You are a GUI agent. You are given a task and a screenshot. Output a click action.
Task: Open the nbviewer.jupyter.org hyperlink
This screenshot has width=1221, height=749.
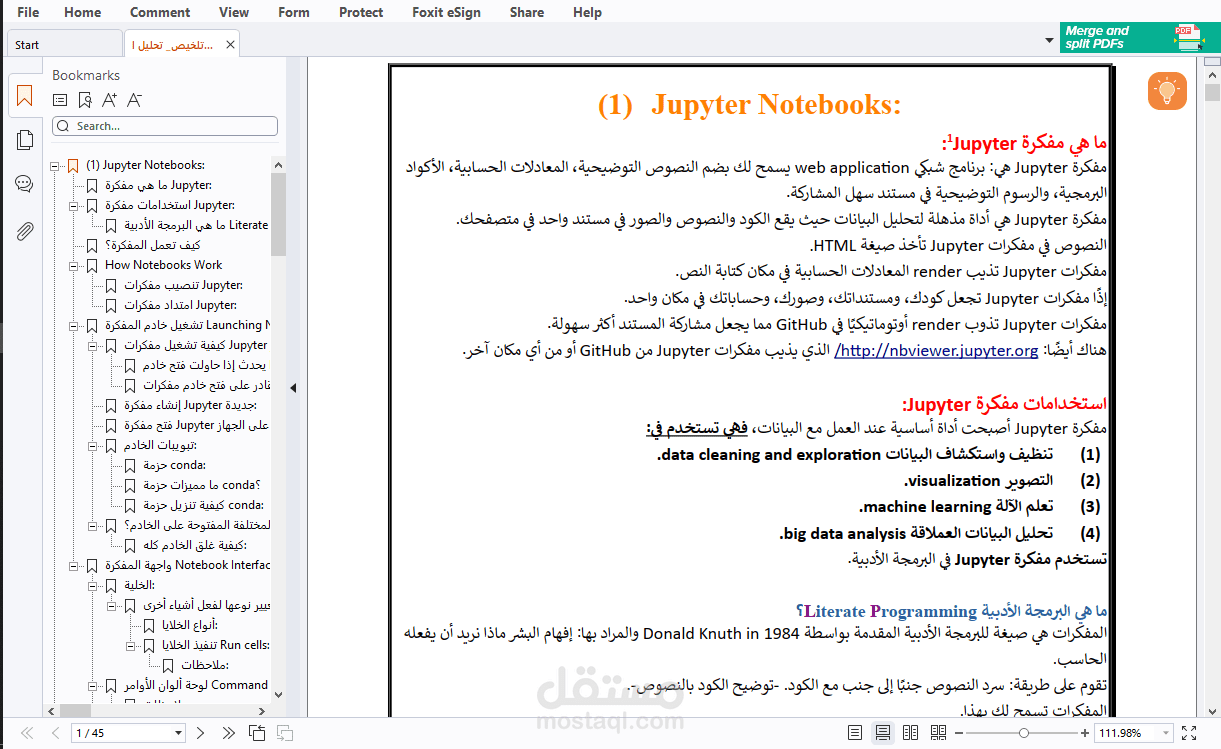tap(936, 351)
